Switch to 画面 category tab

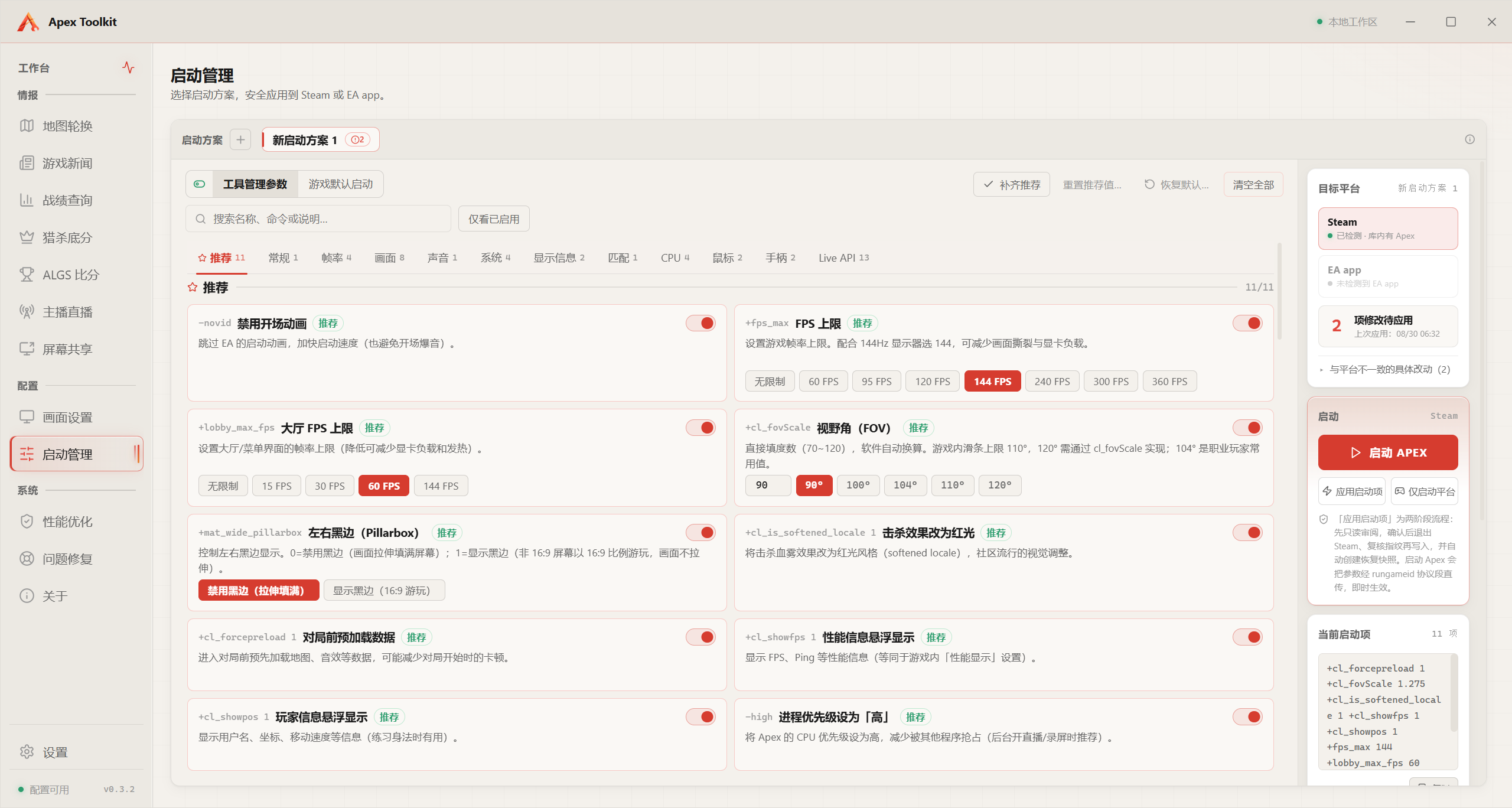(x=389, y=258)
